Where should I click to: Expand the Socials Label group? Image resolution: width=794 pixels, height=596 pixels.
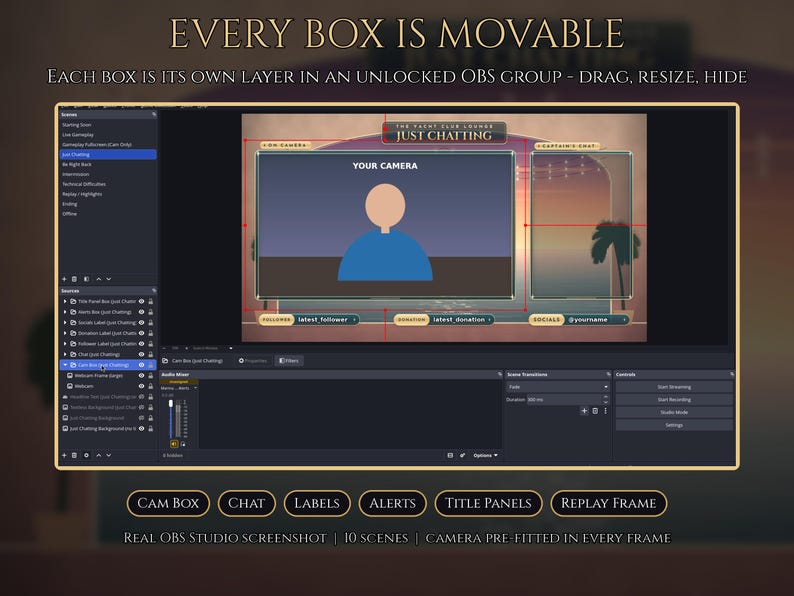pos(65,323)
